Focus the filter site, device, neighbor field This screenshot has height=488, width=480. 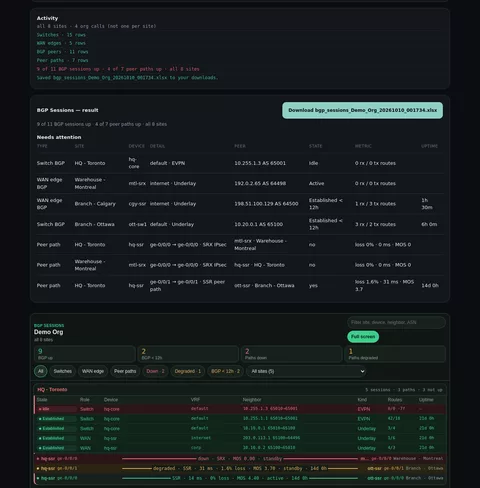click(396, 322)
